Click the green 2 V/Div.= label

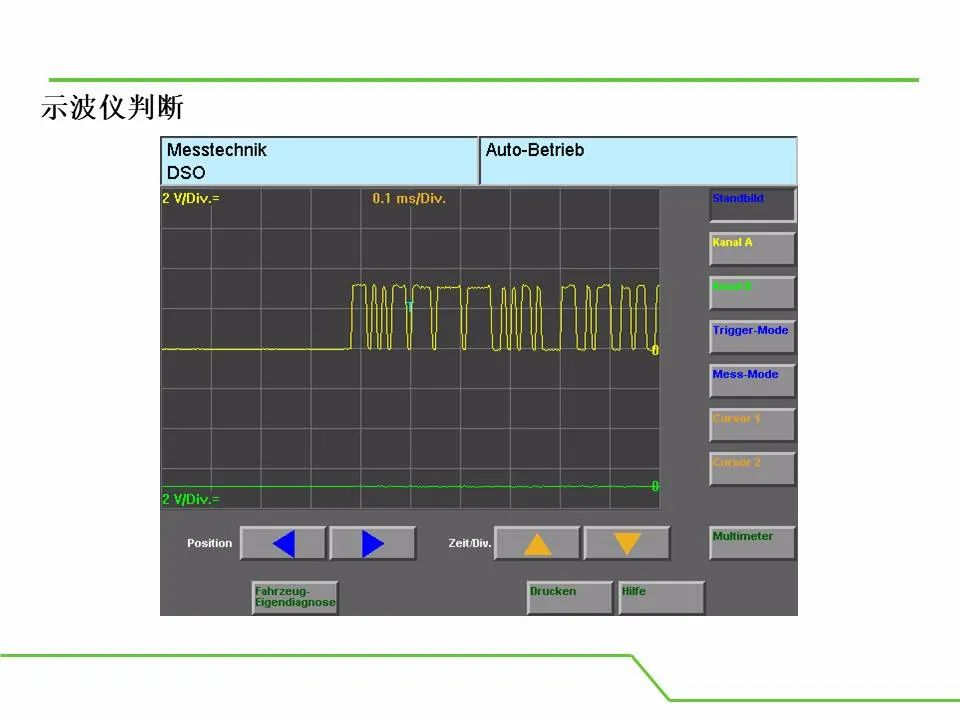(190, 500)
